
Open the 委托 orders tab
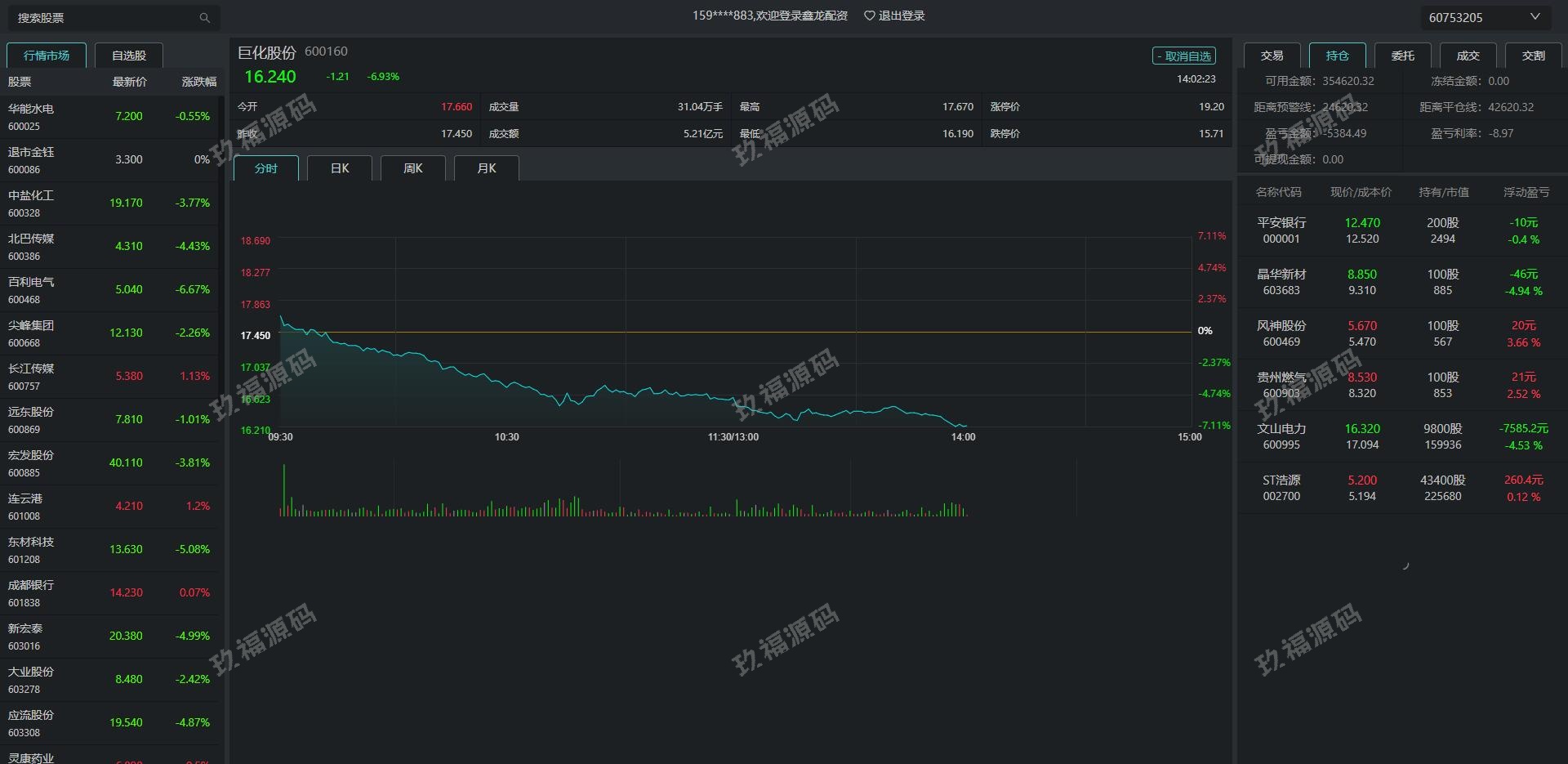click(1402, 56)
